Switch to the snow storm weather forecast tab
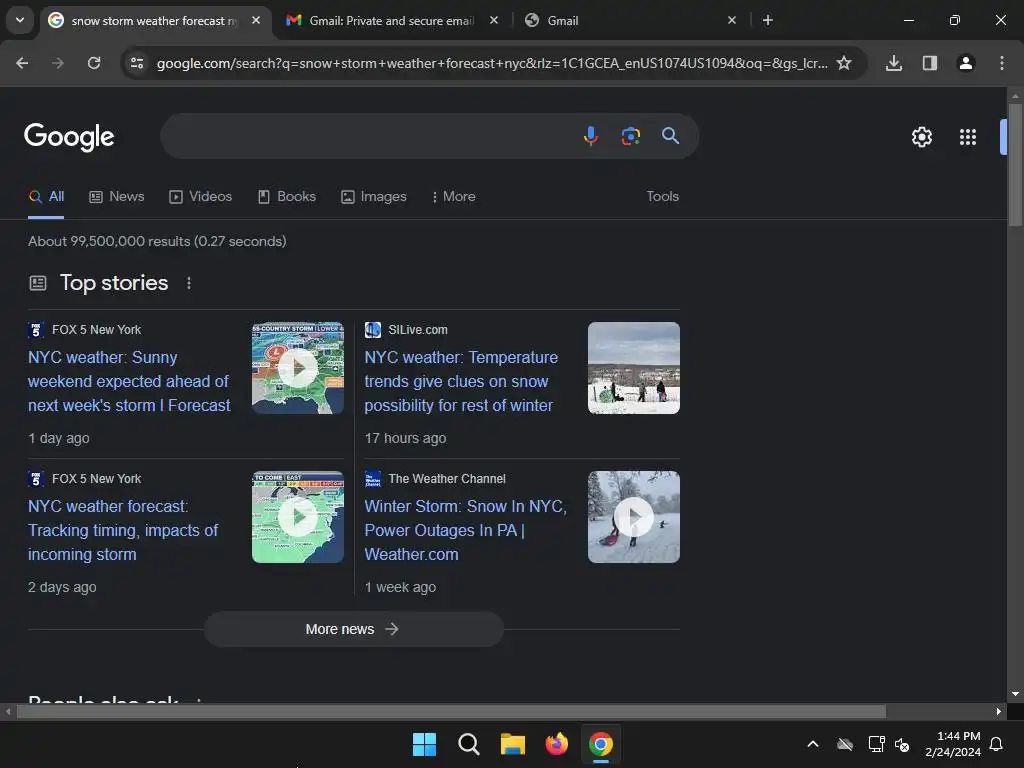 (x=155, y=21)
